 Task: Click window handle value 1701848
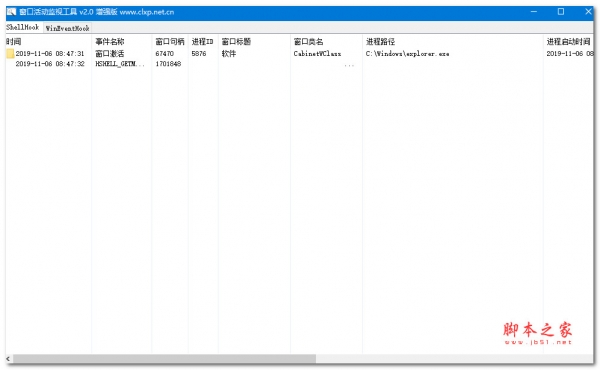[168, 64]
